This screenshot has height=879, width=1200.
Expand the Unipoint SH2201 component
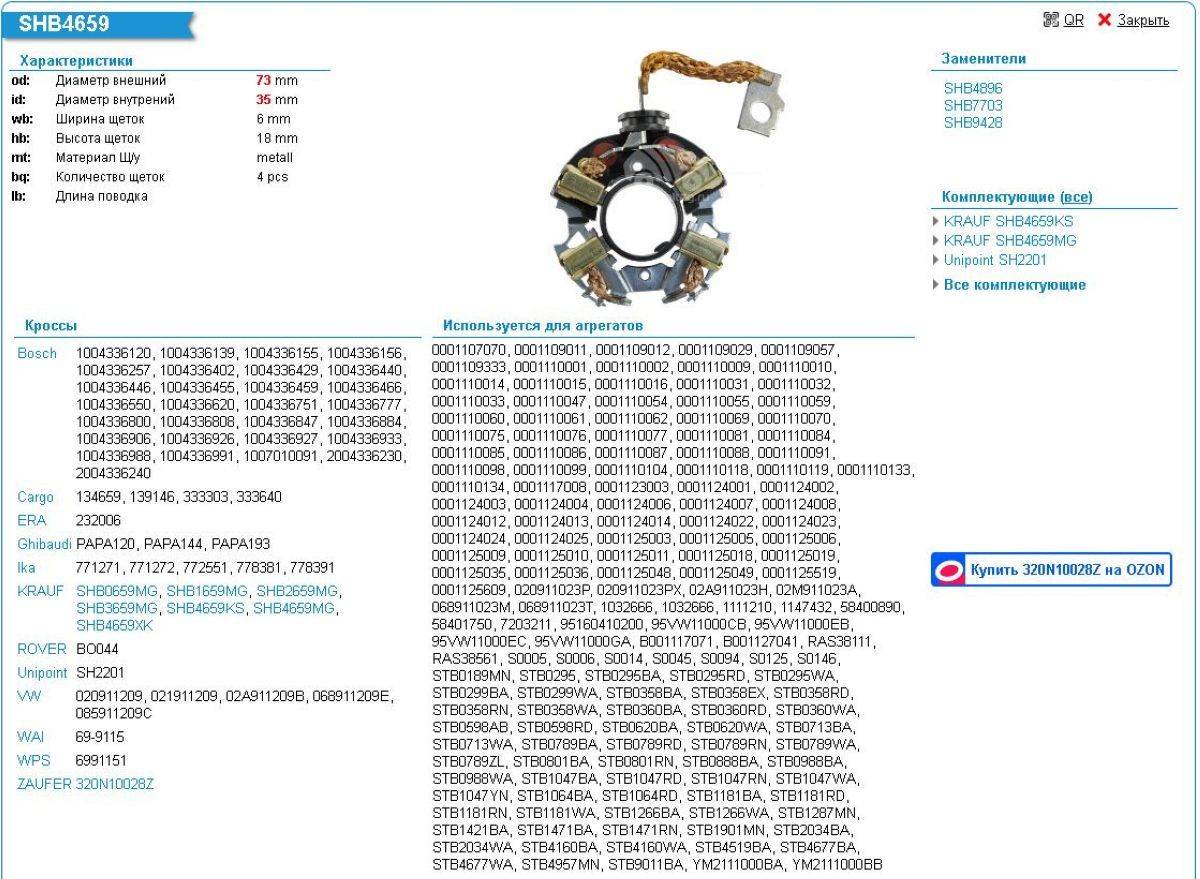[x=994, y=260]
